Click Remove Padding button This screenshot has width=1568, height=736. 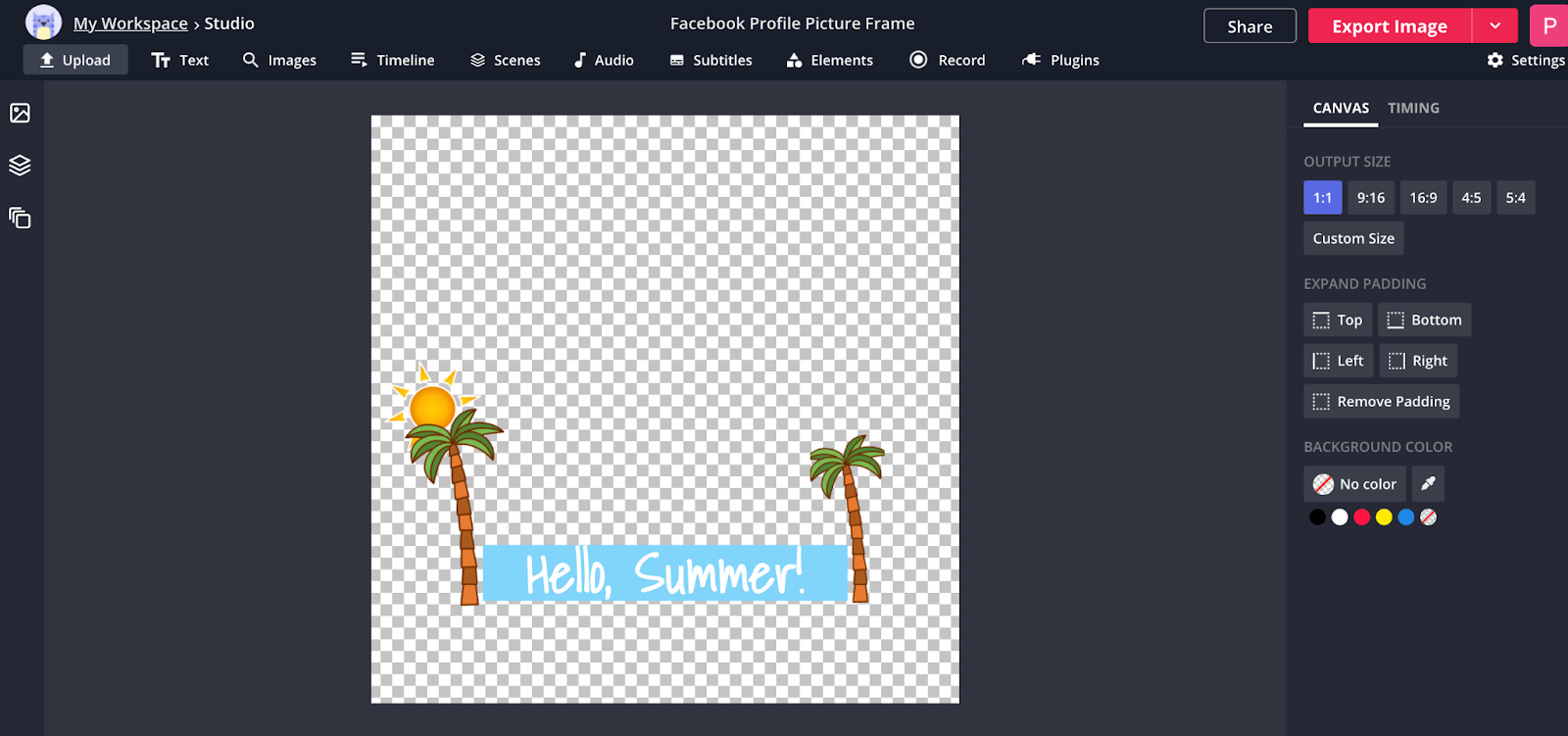(x=1382, y=402)
